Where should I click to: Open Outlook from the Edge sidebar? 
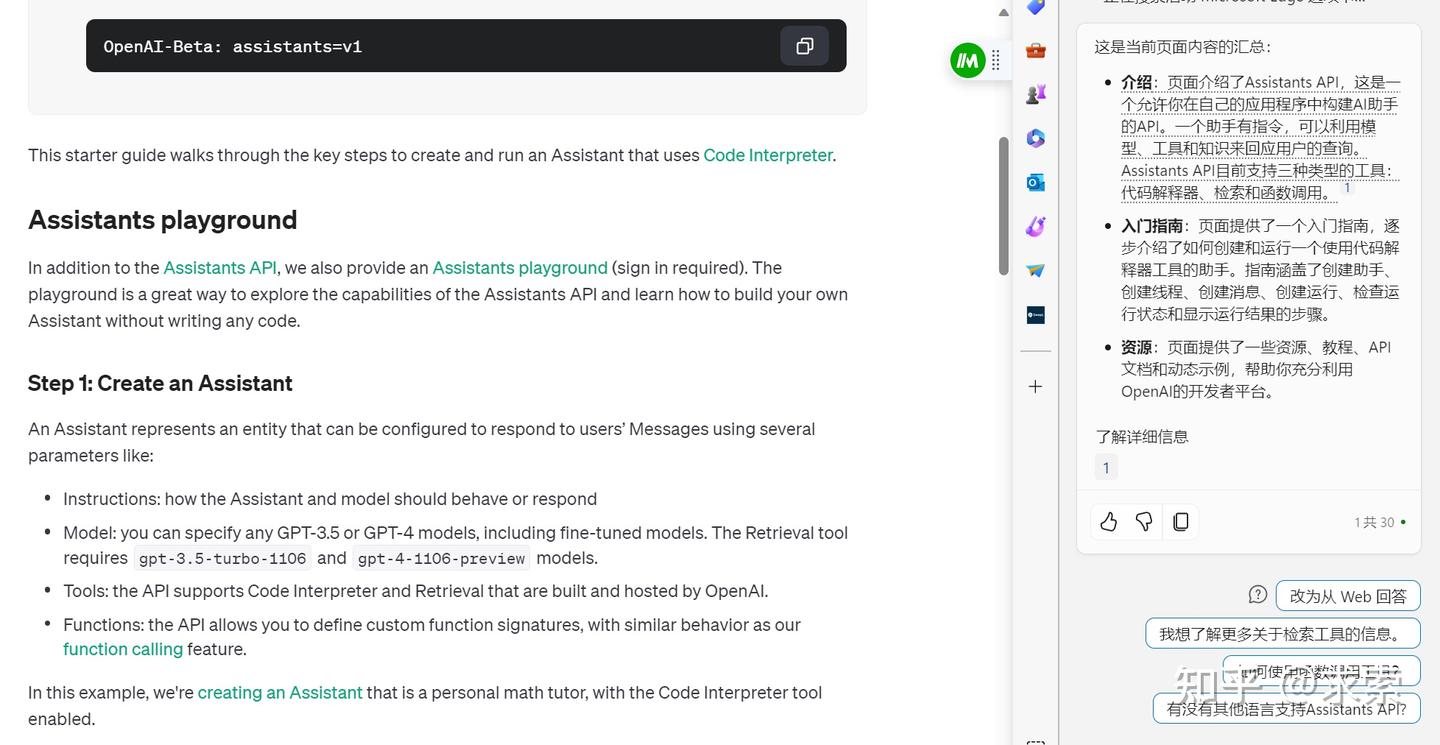pos(1036,182)
